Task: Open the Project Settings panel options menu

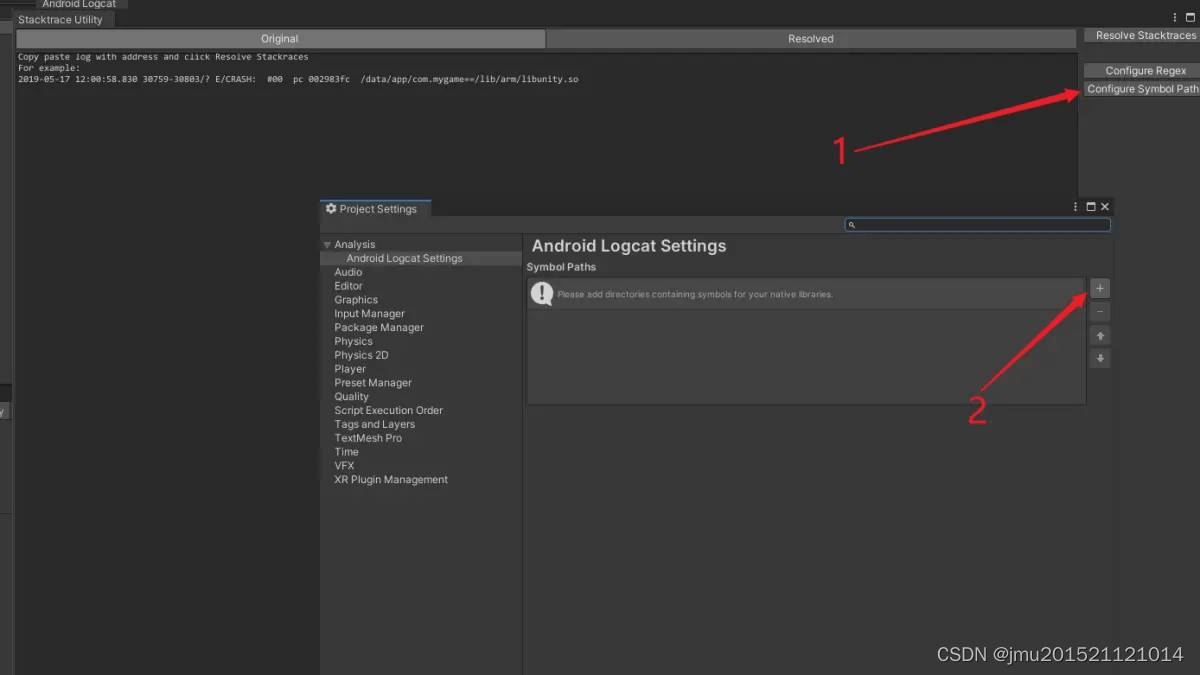Action: point(1075,206)
